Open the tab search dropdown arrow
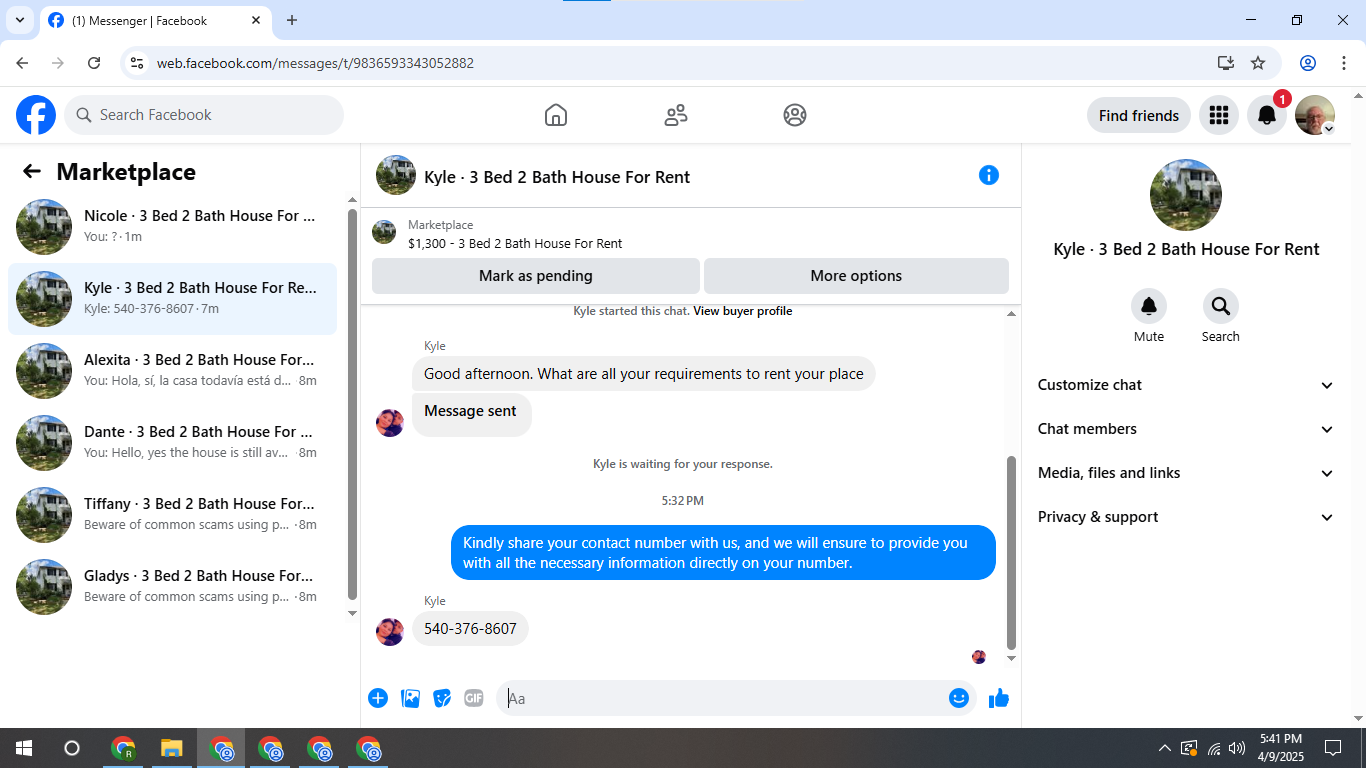1366x768 pixels. tap(19, 20)
